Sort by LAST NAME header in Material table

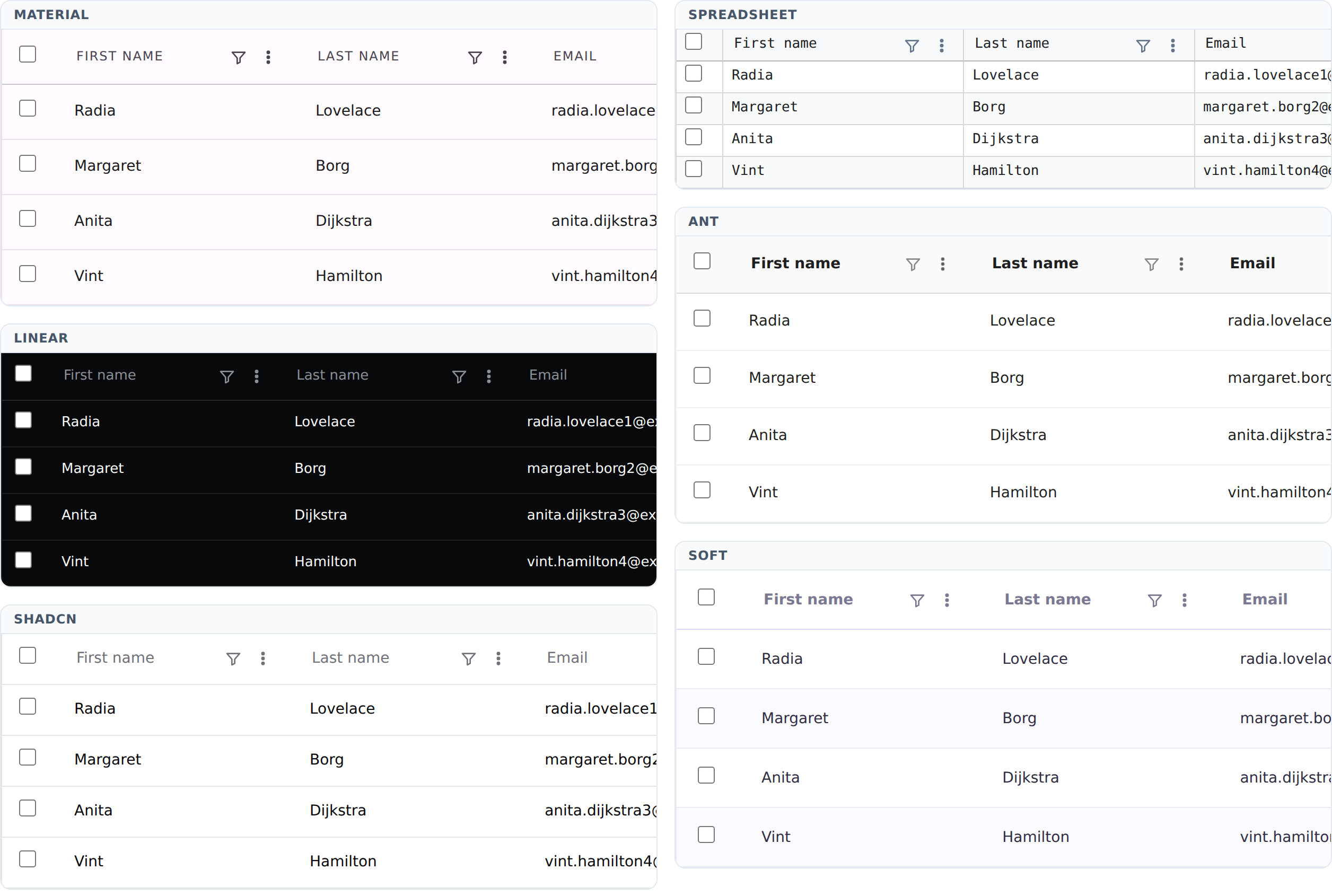click(x=358, y=56)
